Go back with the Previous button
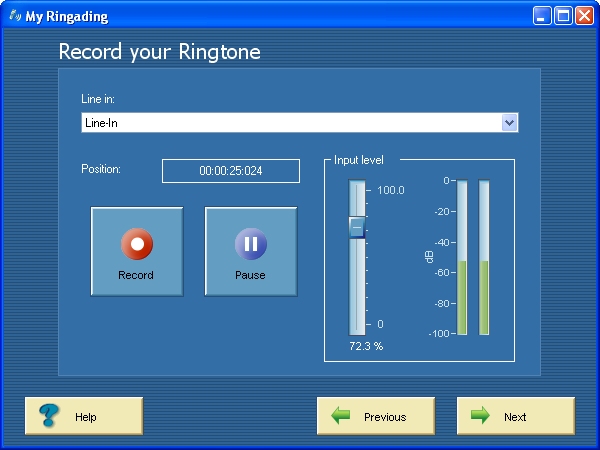This screenshot has width=600, height=450. 376,416
